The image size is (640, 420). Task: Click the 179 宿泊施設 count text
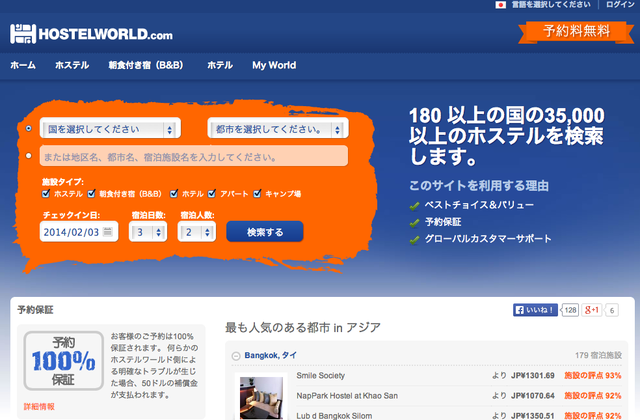pyautogui.click(x=598, y=355)
